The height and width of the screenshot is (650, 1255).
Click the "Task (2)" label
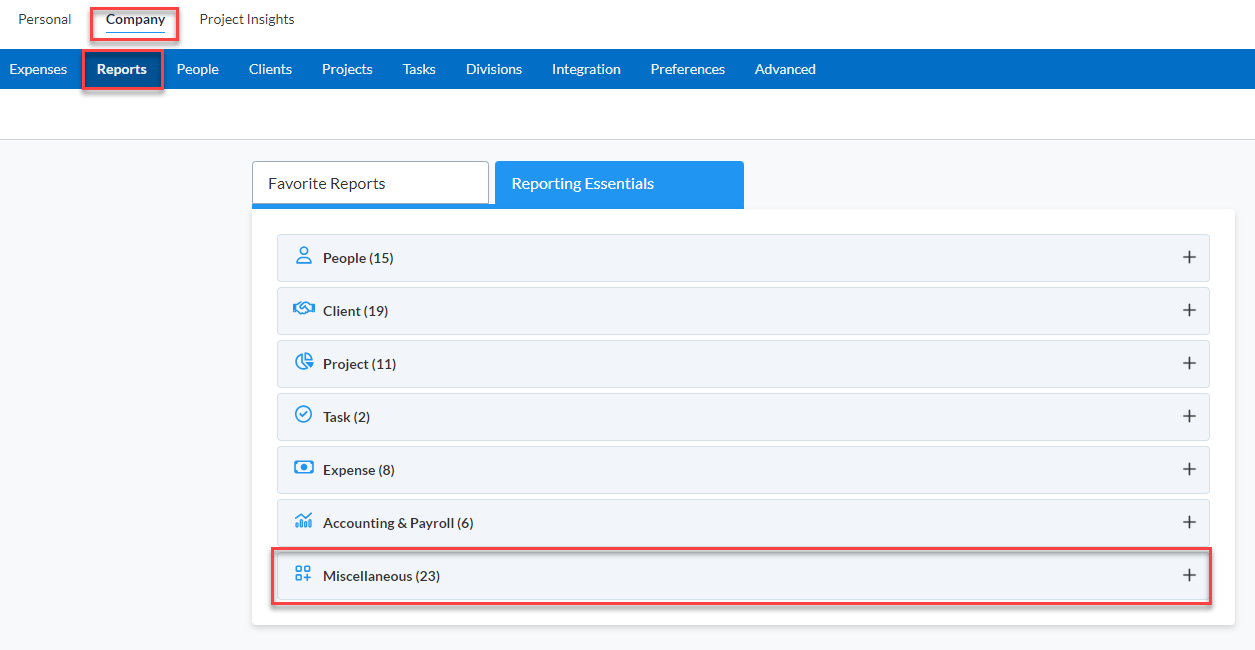(346, 417)
